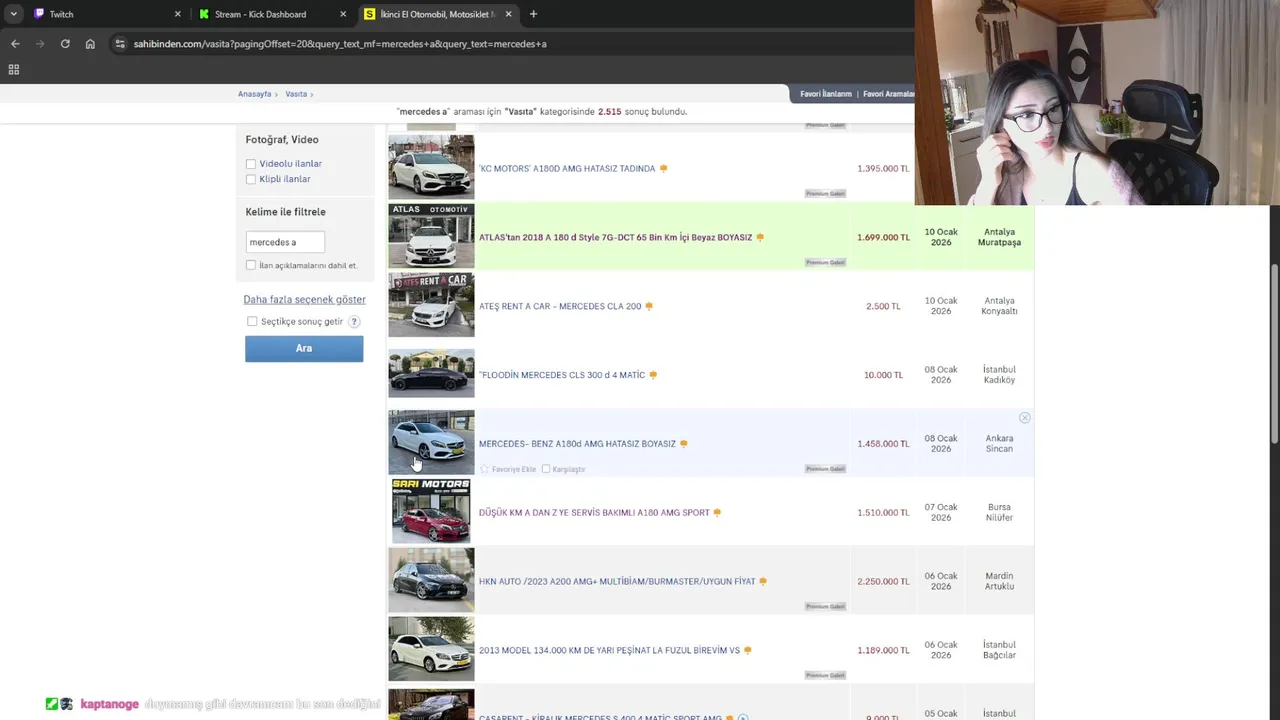This screenshot has width=1280, height=720.
Task: Add the A180d Ankara listing to favorites
Action: tap(508, 469)
